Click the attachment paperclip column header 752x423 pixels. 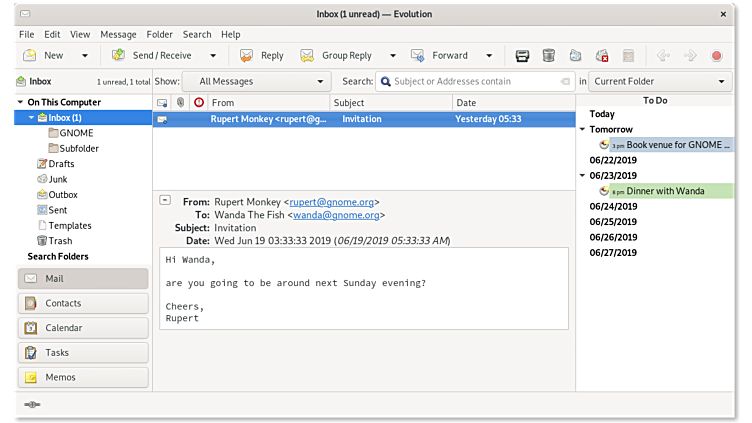[x=180, y=102]
